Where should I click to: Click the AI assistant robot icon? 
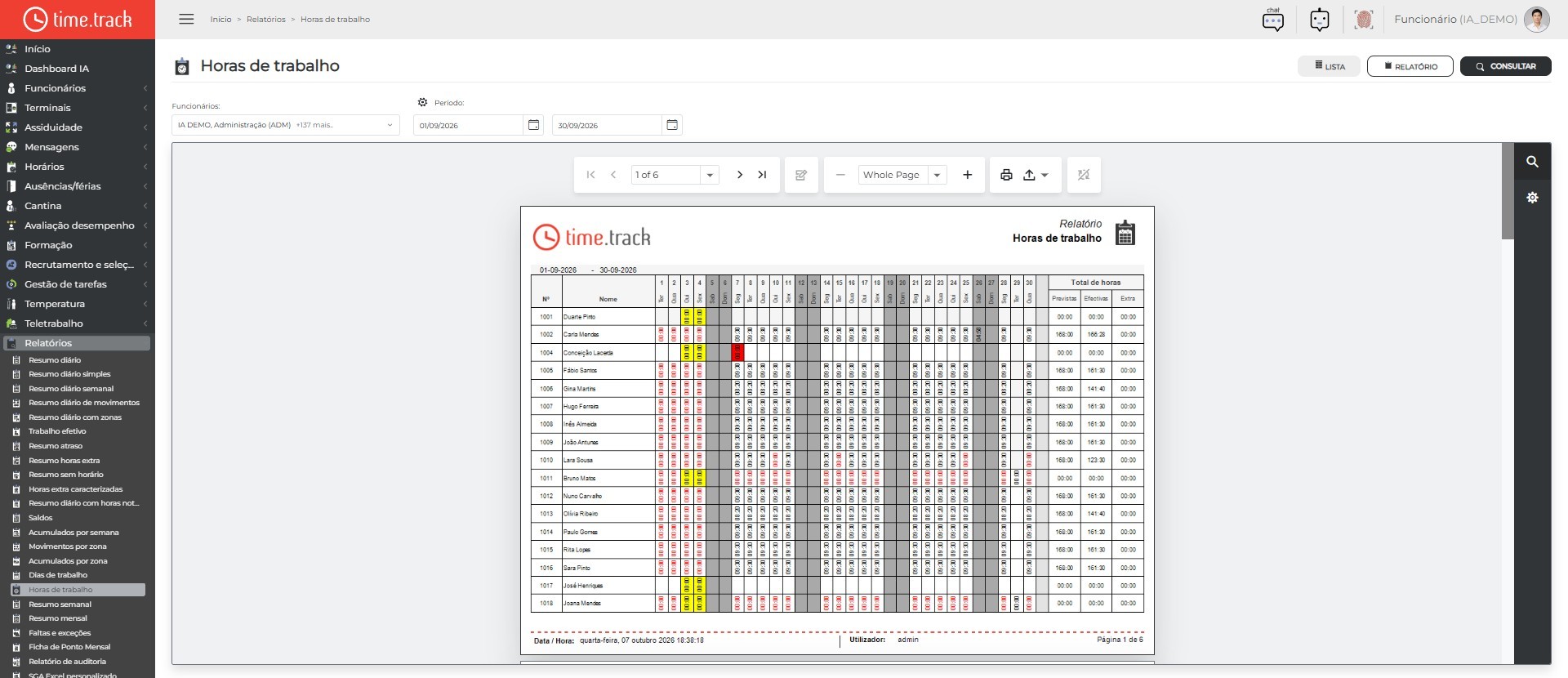pyautogui.click(x=1320, y=19)
